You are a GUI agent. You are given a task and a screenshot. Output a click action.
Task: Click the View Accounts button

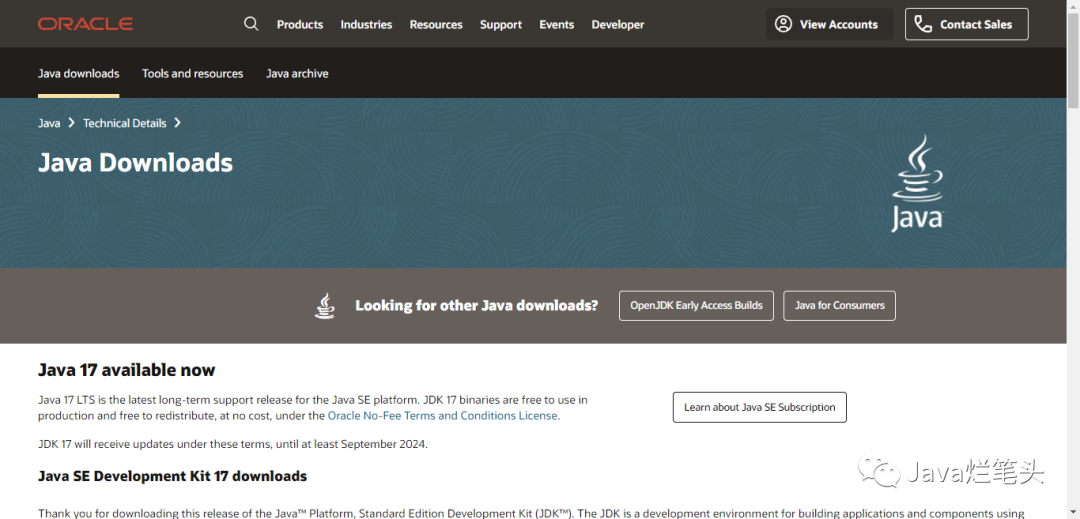coord(829,24)
